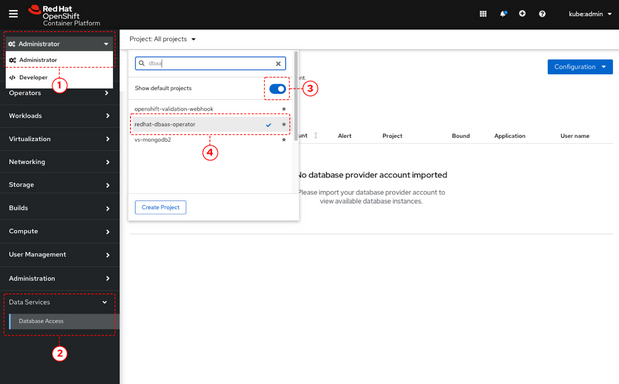Click the project search input field

pyautogui.click(x=210, y=63)
